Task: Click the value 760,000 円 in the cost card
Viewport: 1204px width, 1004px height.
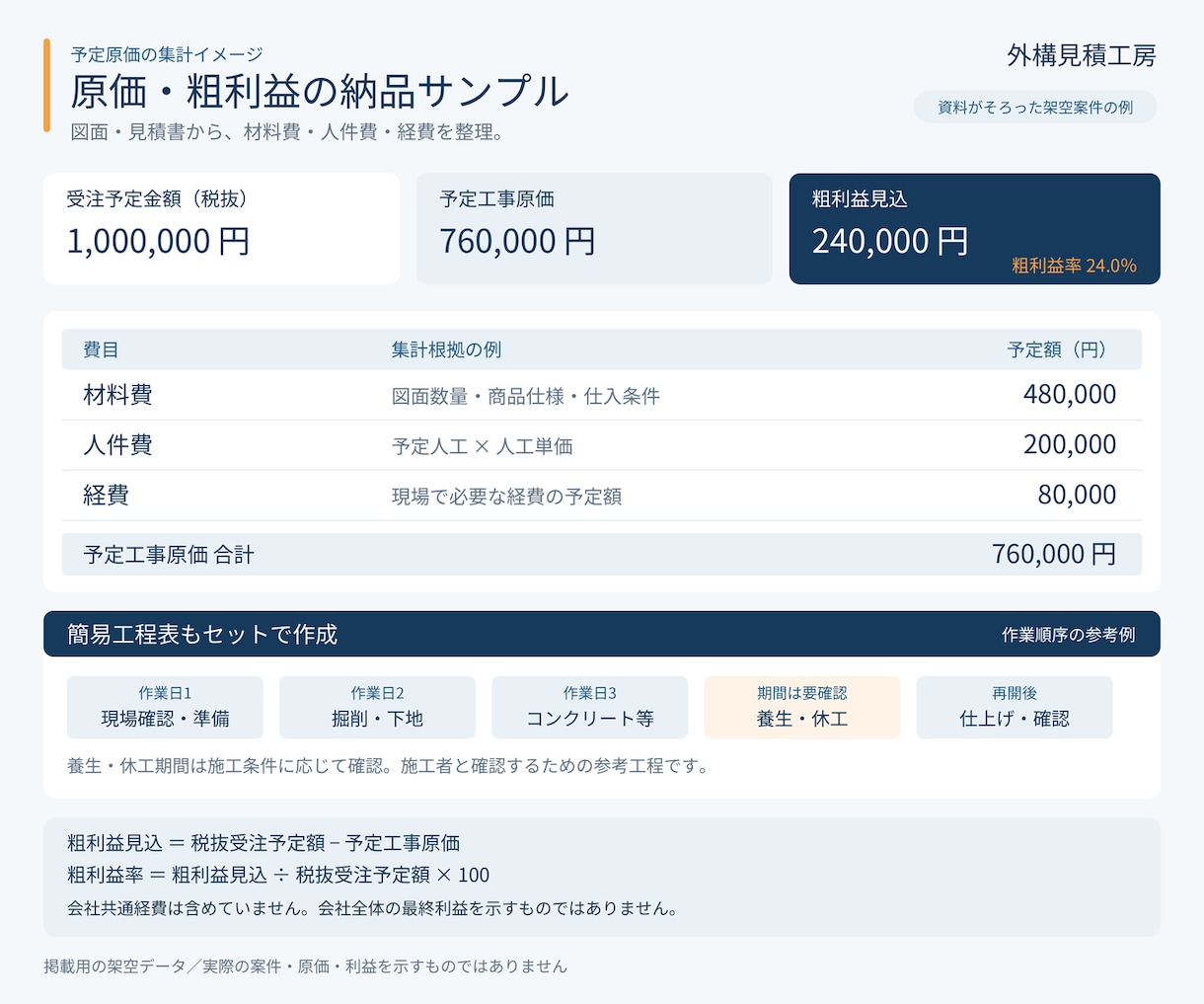Action: (517, 241)
